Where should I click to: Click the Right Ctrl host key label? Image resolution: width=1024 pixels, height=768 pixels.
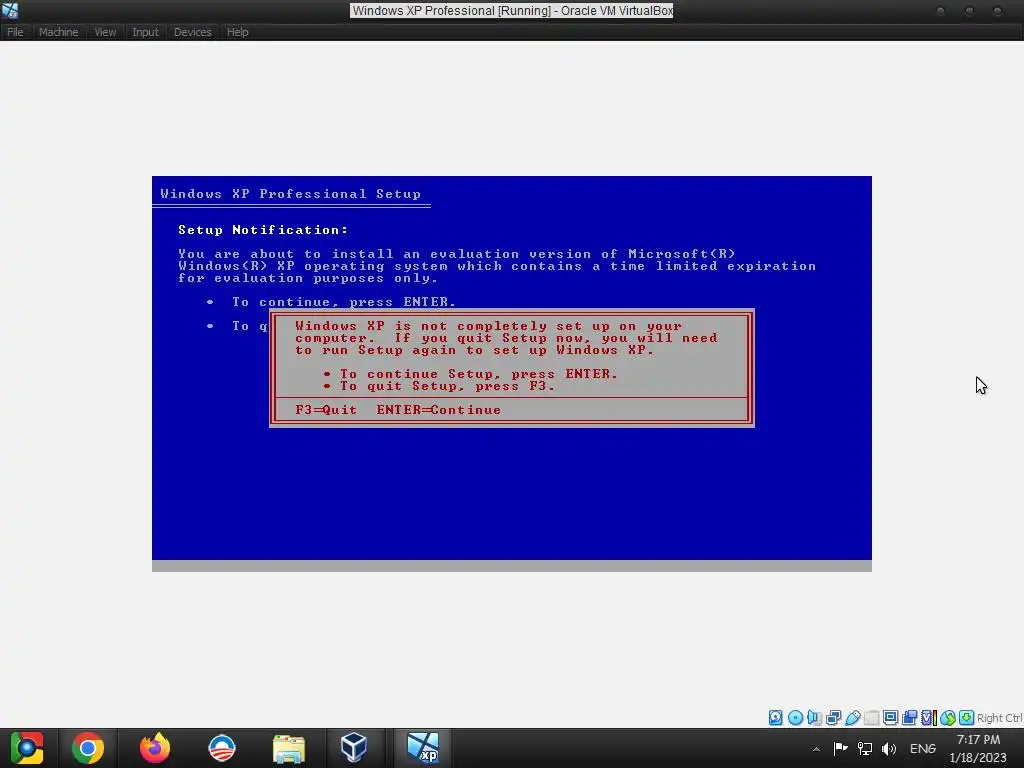click(x=999, y=718)
